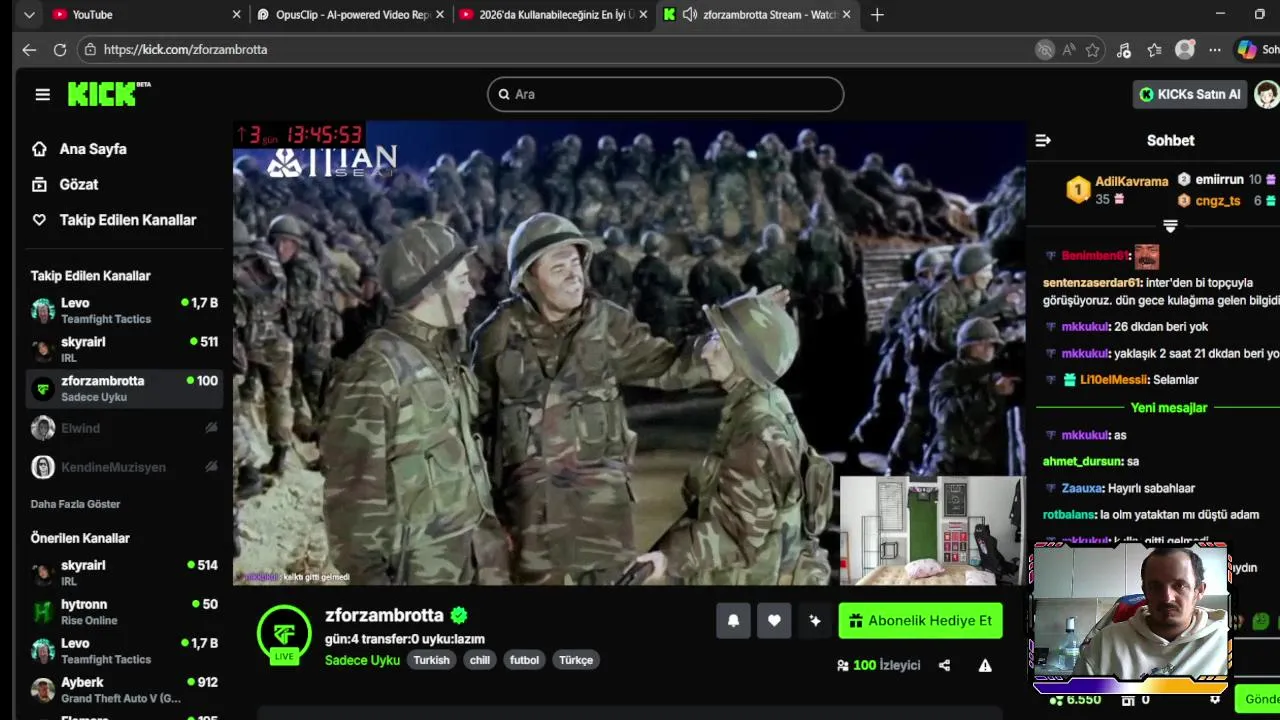This screenshot has width=1280, height=720.
Task: Open the user profile avatar menu
Action: (1267, 94)
